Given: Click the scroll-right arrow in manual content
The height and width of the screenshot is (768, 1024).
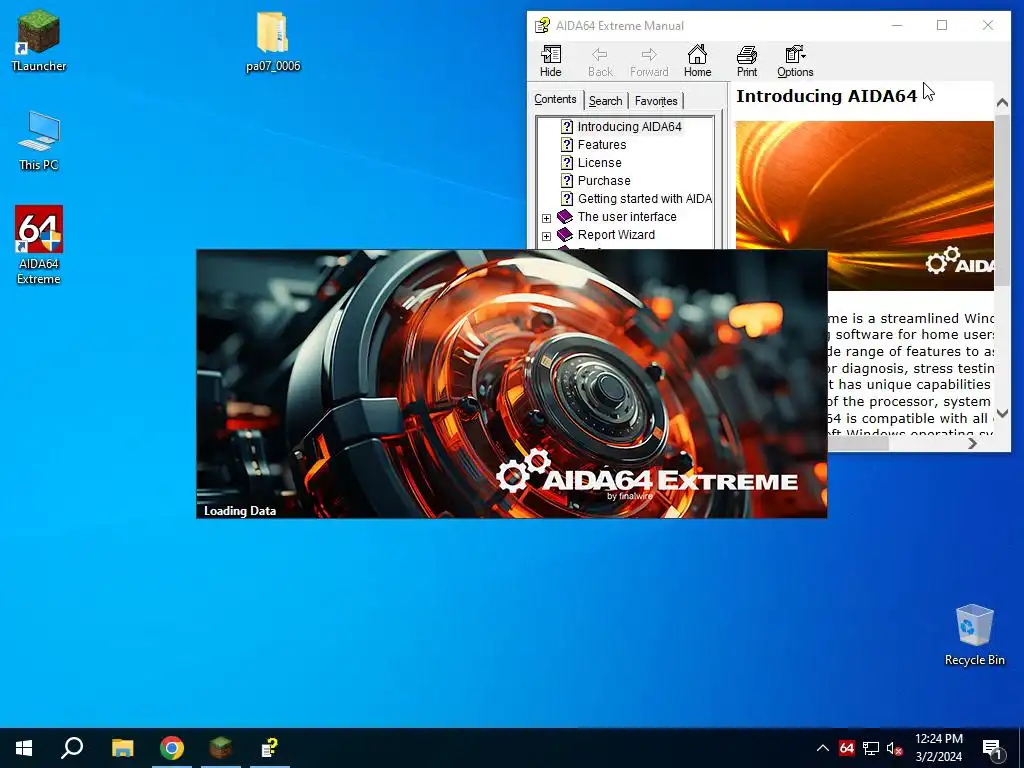Looking at the screenshot, I should click(x=972, y=443).
